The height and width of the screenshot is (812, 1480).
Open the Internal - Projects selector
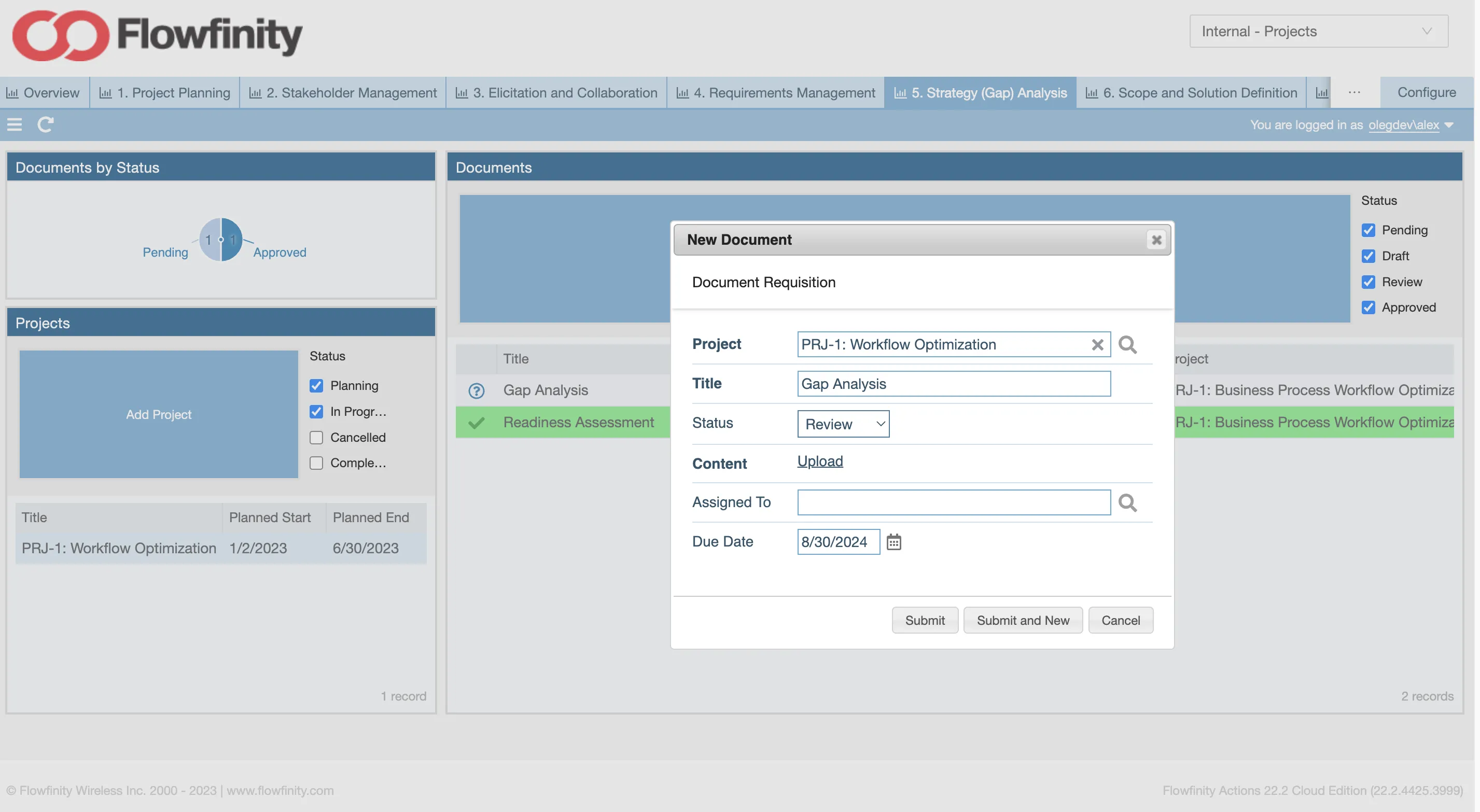[1317, 32]
